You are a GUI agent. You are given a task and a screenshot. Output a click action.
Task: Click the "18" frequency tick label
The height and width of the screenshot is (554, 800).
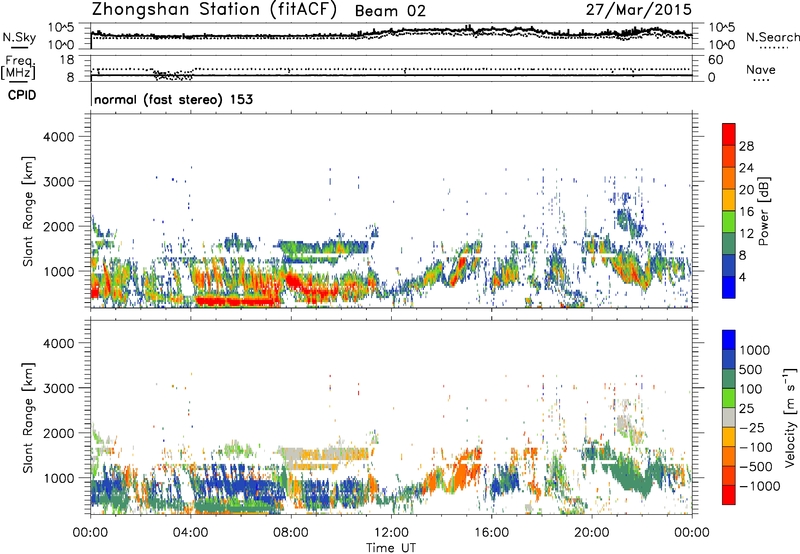coord(67,60)
